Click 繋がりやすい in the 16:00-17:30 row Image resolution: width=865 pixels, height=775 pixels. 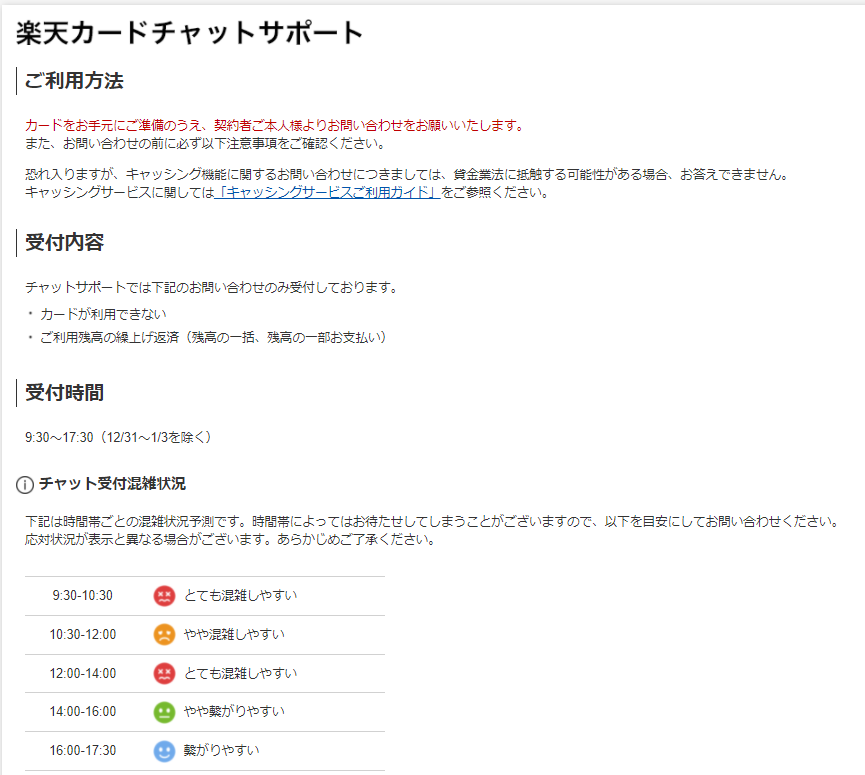click(x=221, y=750)
